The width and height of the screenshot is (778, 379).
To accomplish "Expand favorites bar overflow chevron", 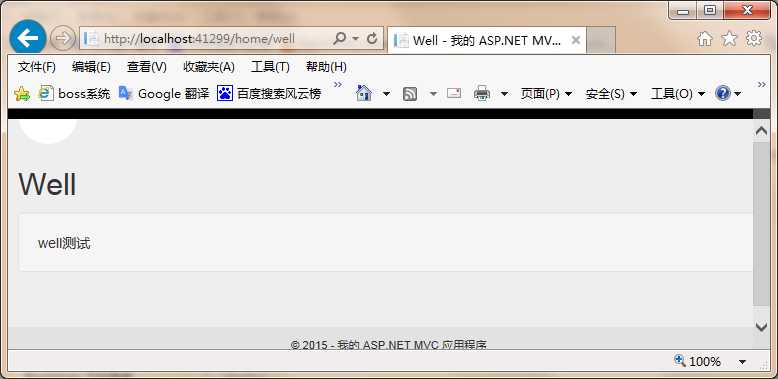I will (x=338, y=85).
